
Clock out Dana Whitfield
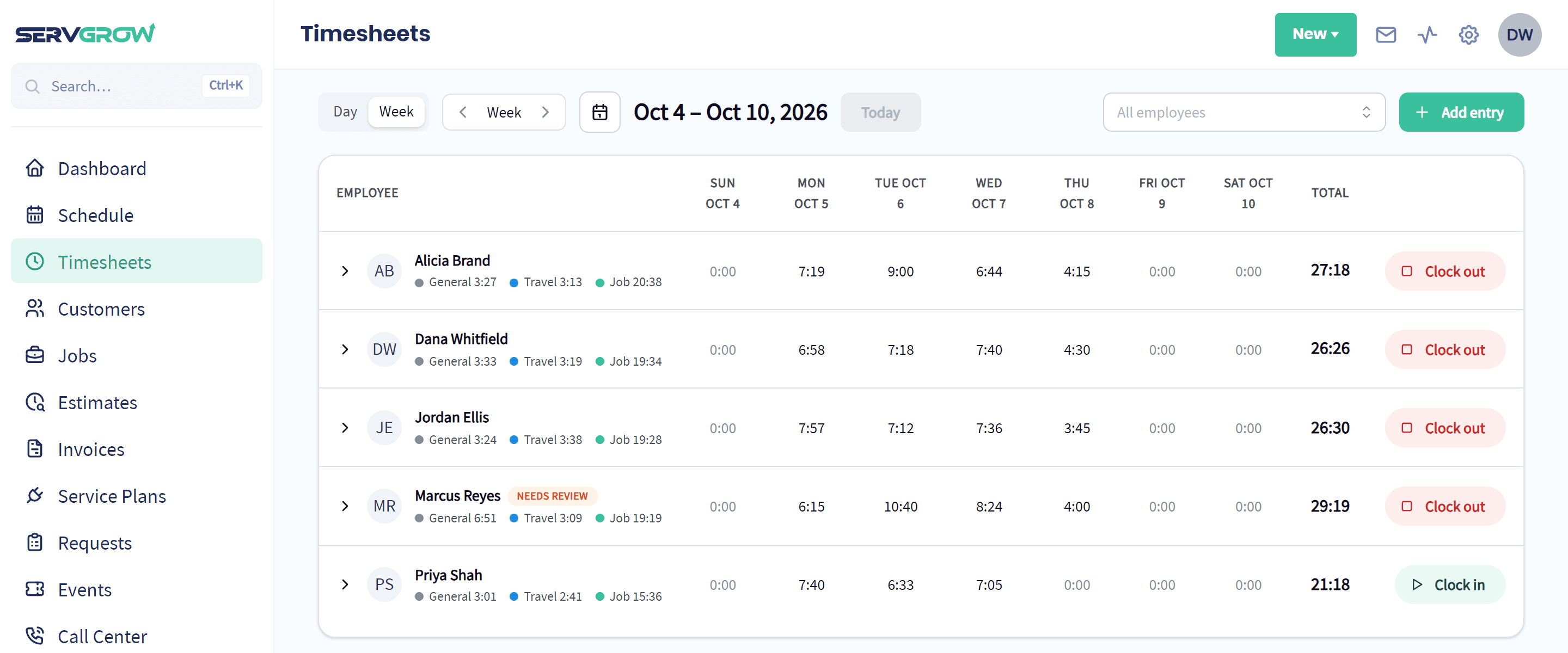[1445, 349]
